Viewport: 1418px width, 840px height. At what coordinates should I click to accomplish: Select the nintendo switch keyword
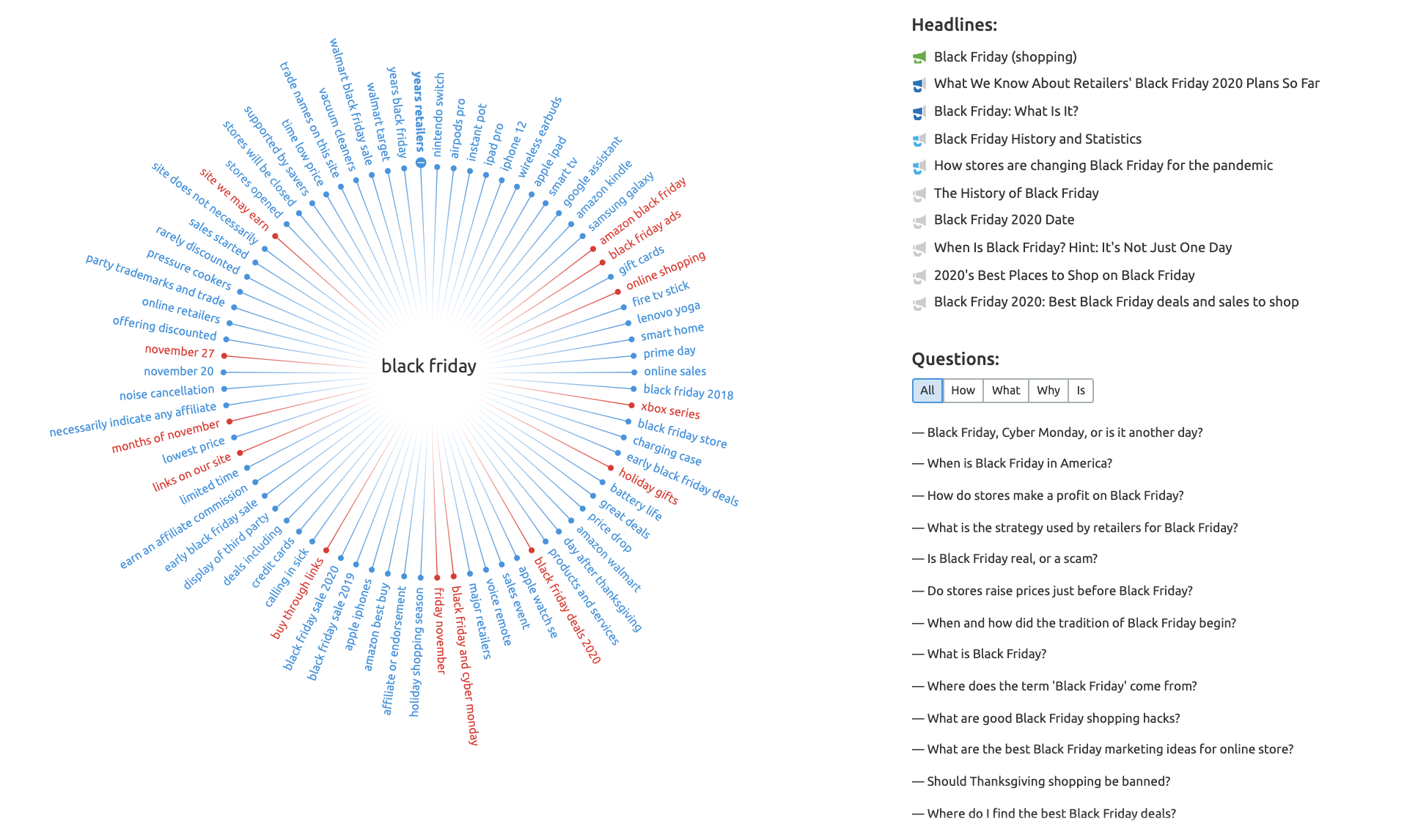[x=438, y=114]
